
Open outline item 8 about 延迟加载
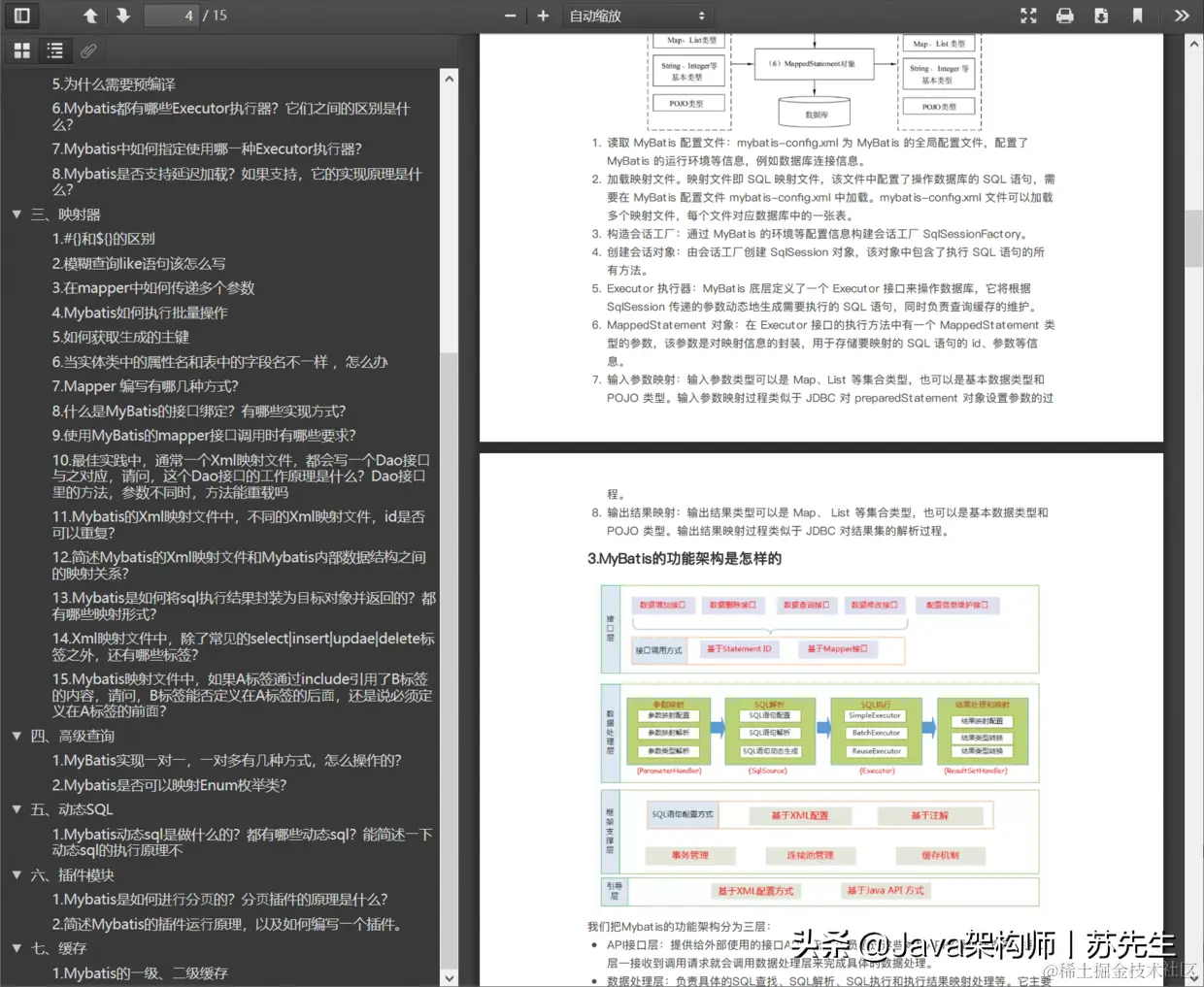click(237, 181)
